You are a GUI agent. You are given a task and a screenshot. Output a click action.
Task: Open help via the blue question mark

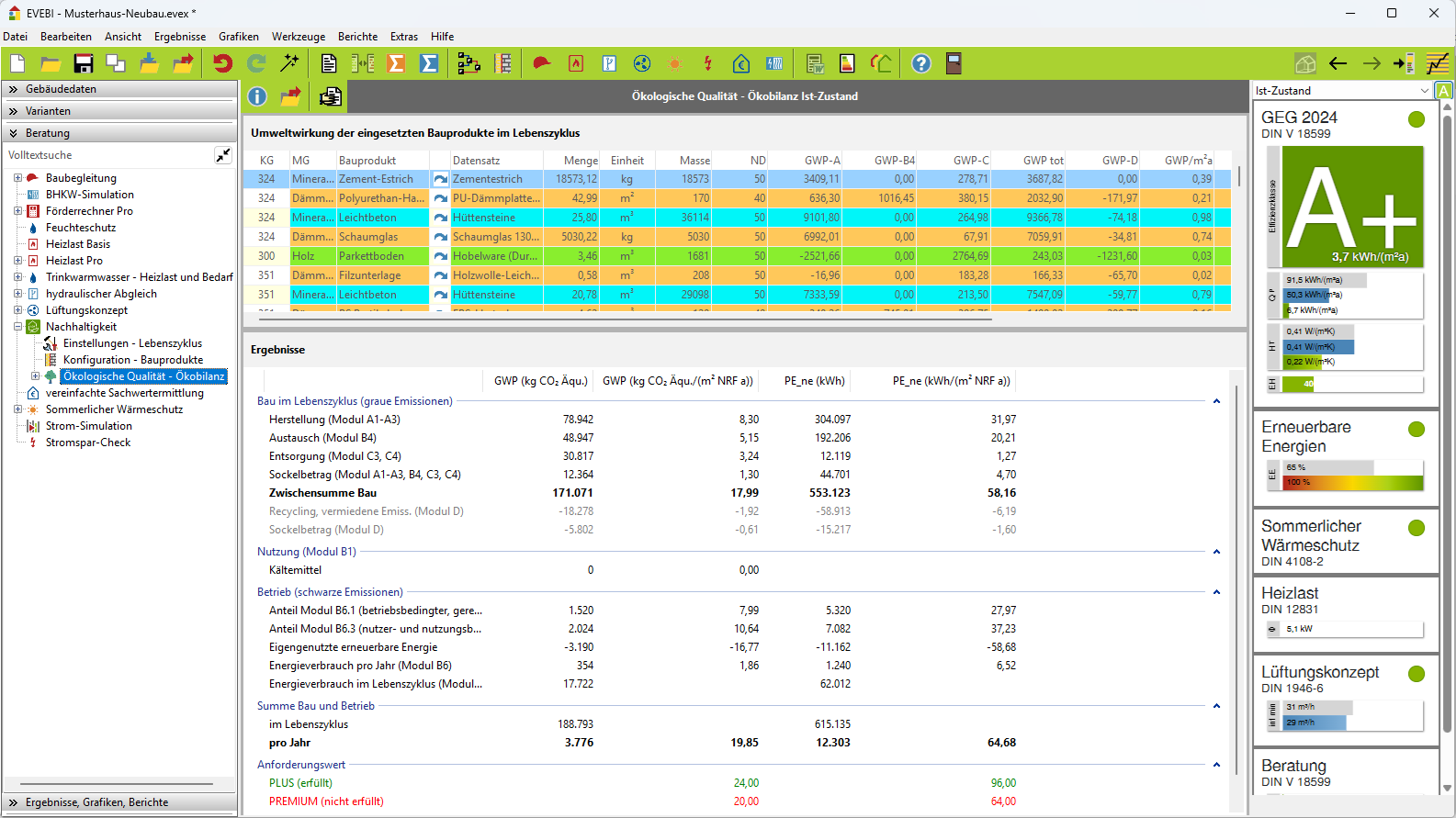(x=921, y=63)
